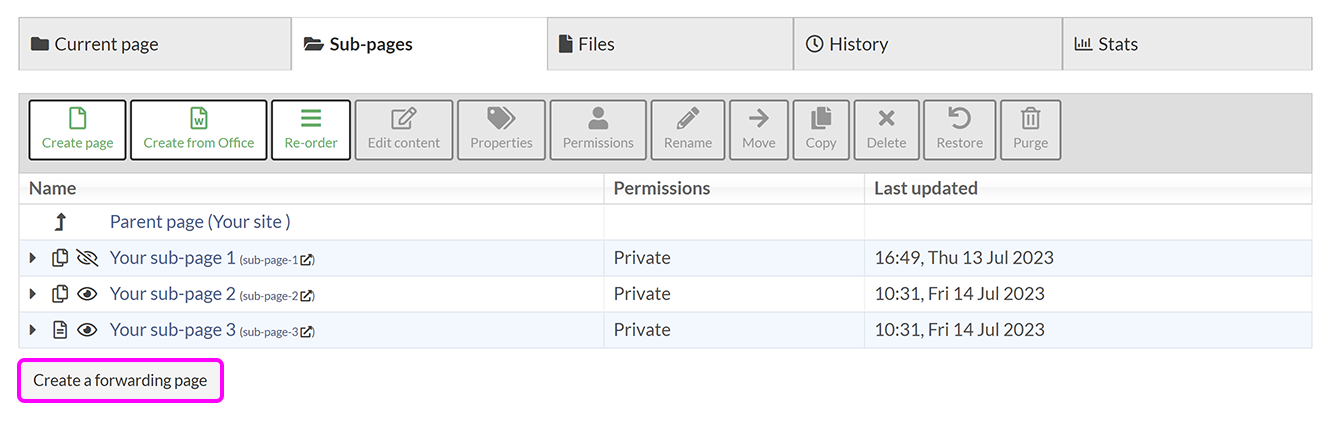Expand Your sub-page 3 disclosure triangle

(x=33, y=330)
